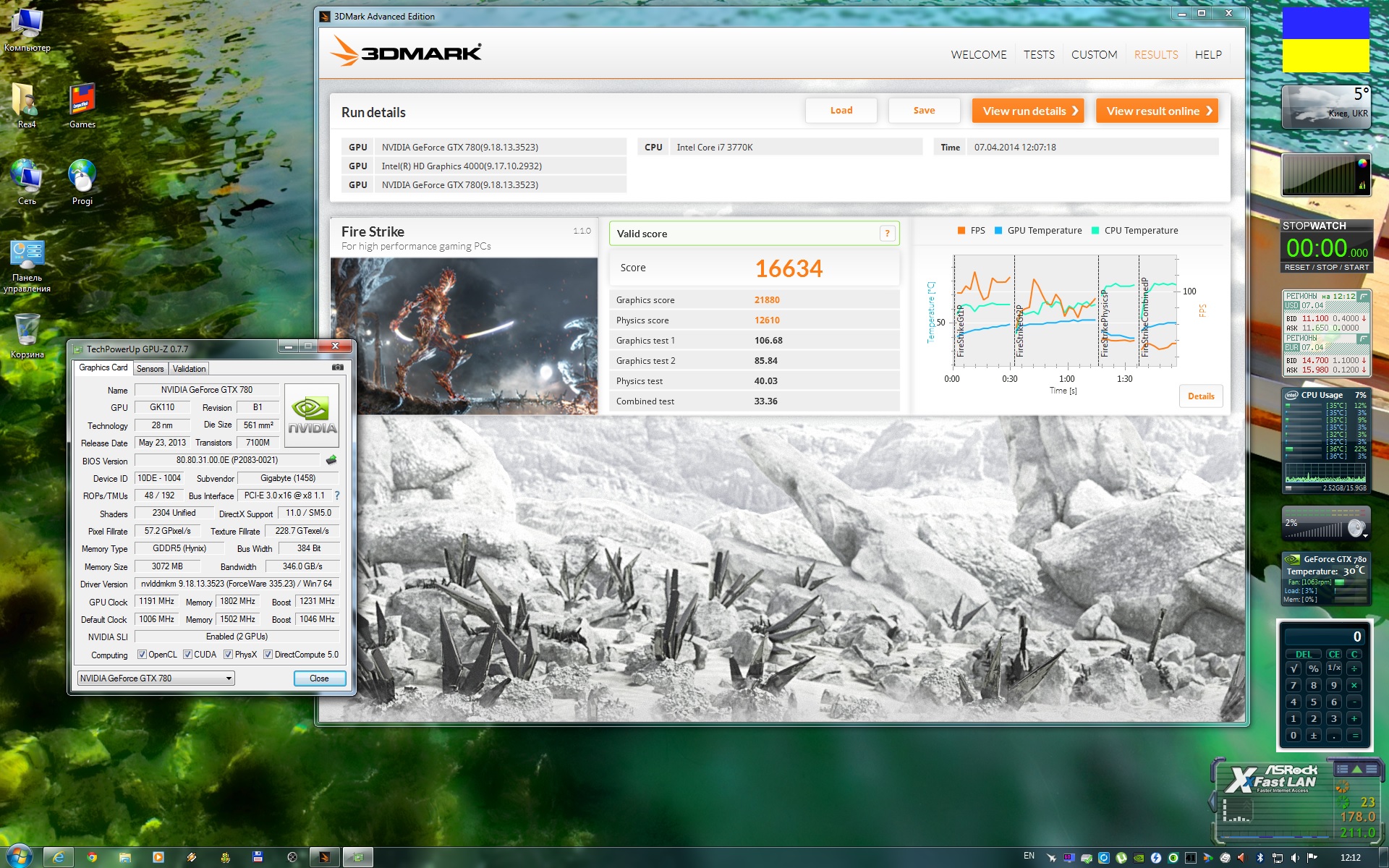Click the Physics score value 12610

point(767,320)
